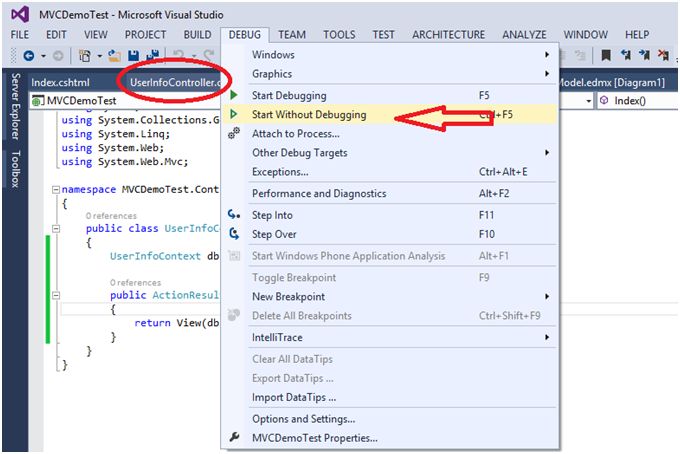The width and height of the screenshot is (680, 454).
Task: Open the MVCDemoTest project navigation dropdown
Action: [x=125, y=101]
